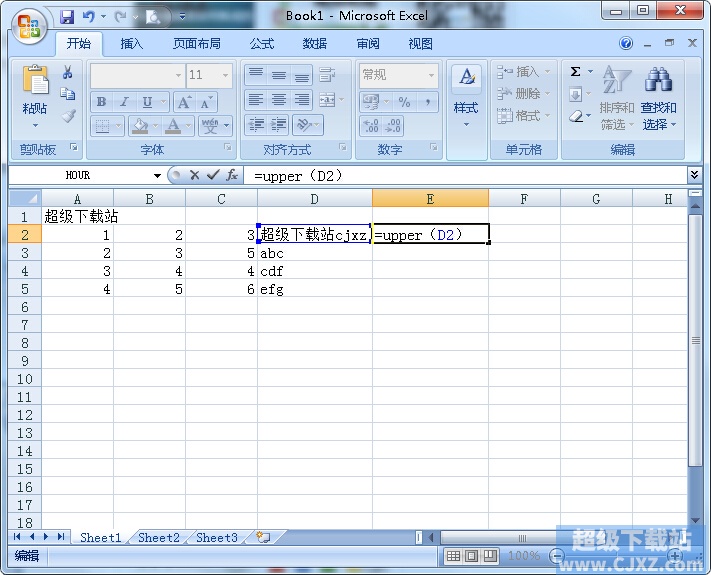Open the Font dialog launcher
This screenshot has width=711, height=575.
tap(228, 147)
